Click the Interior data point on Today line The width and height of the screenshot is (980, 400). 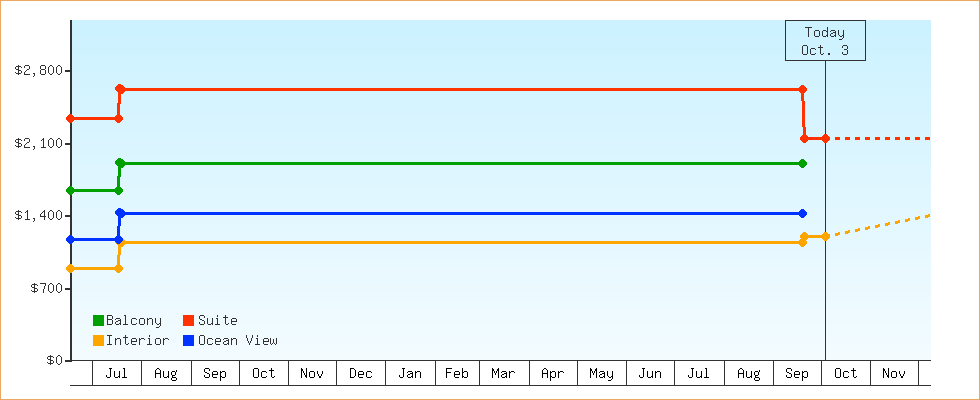click(825, 236)
